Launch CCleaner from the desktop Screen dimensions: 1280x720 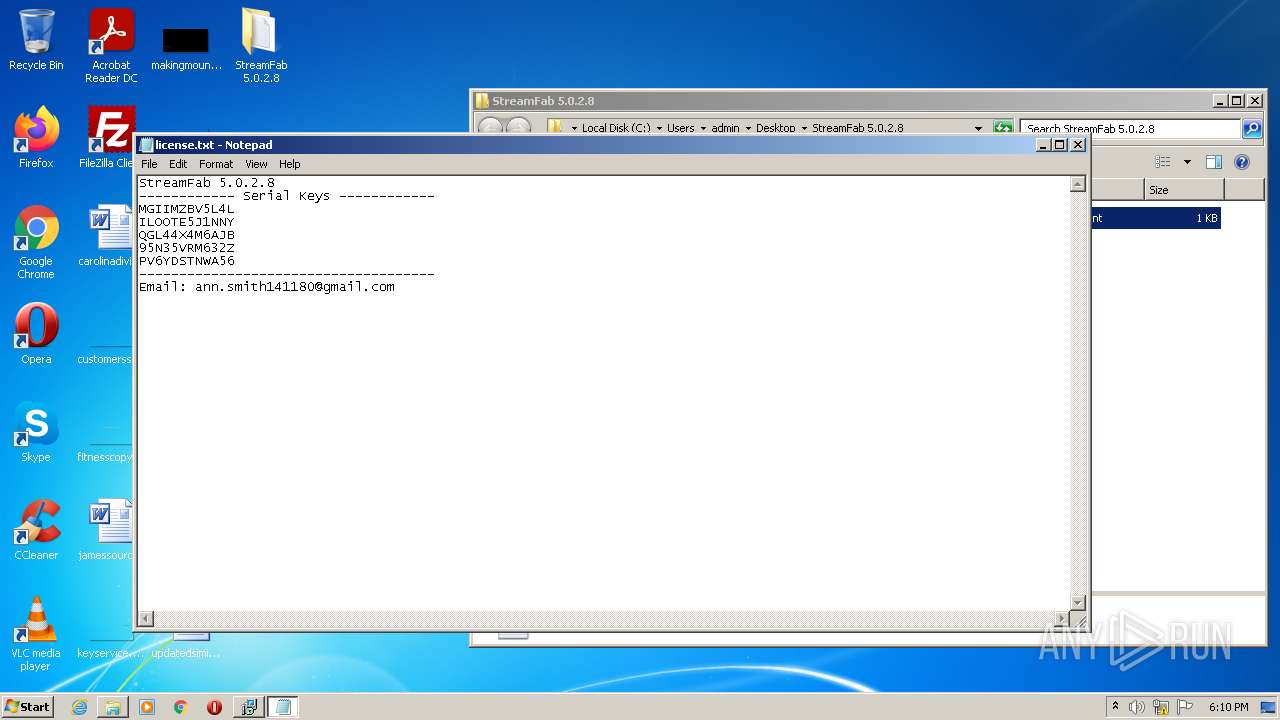[36, 530]
